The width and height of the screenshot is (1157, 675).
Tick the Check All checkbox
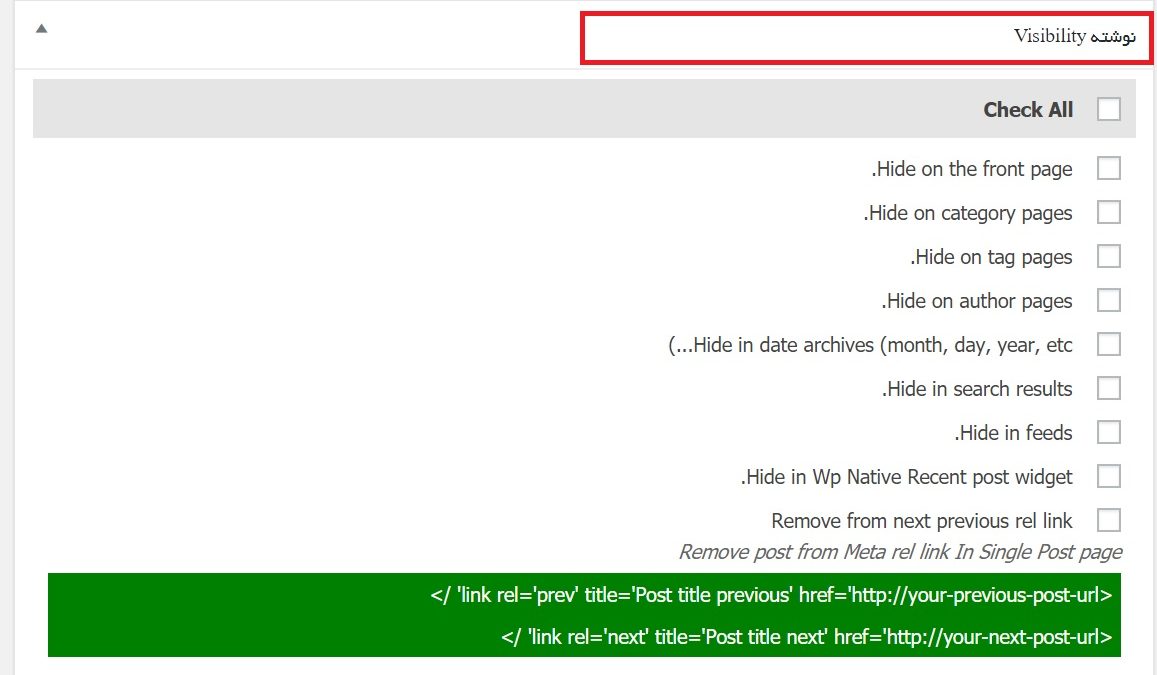tap(1108, 109)
